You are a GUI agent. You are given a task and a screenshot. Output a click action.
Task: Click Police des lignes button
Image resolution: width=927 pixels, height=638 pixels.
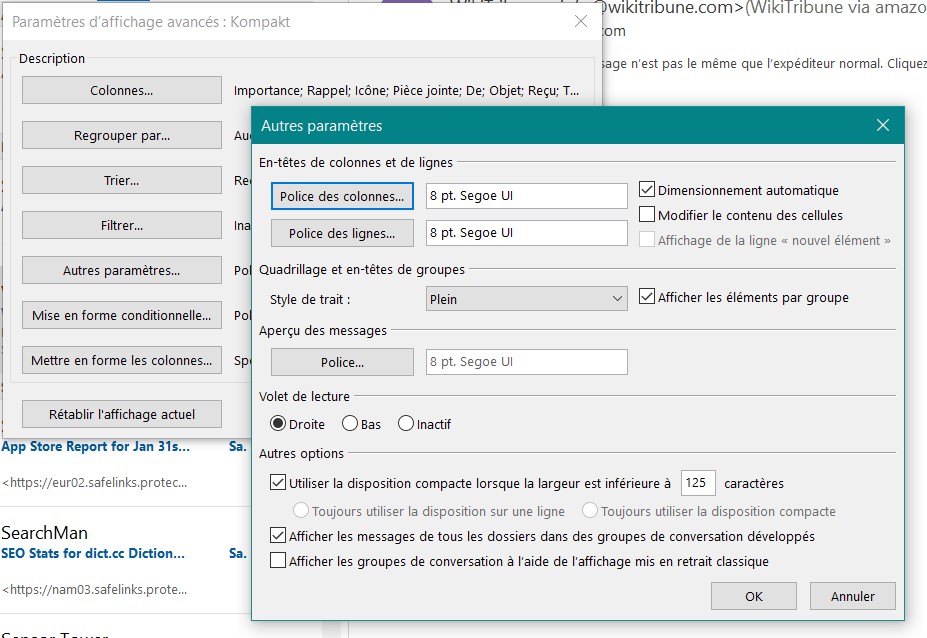click(342, 234)
